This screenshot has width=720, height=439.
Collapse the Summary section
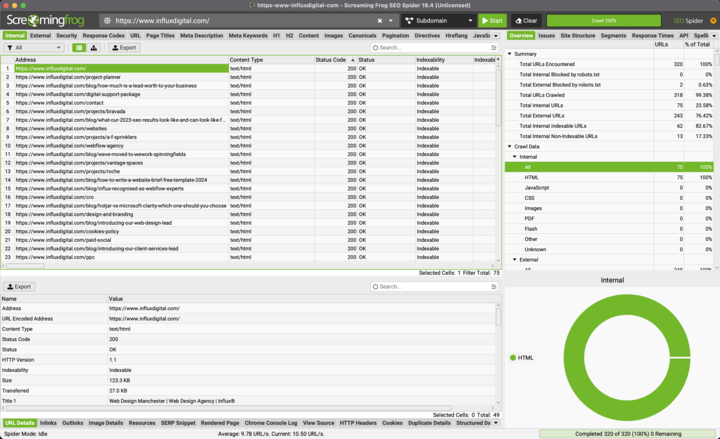[x=509, y=54]
